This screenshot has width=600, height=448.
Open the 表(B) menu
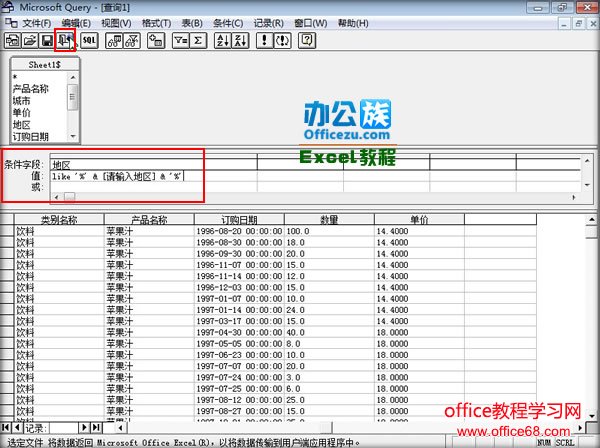192,23
